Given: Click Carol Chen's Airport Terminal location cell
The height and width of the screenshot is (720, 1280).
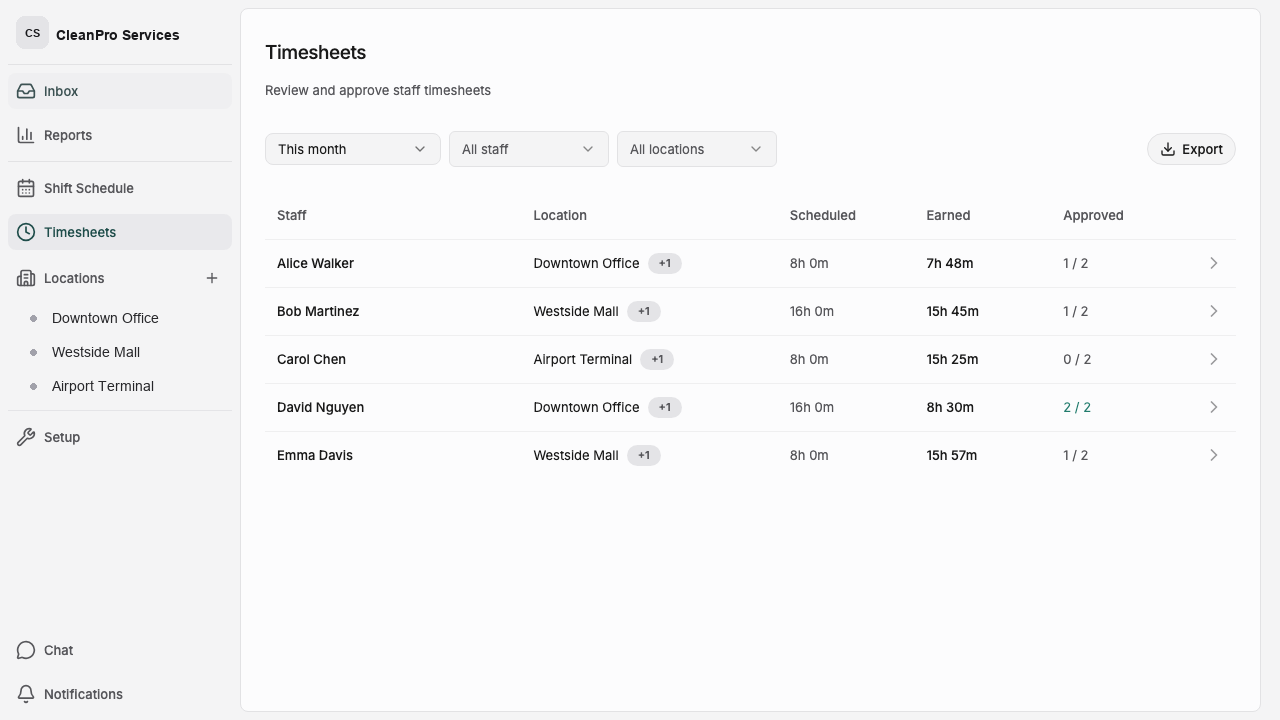Looking at the screenshot, I should tap(583, 359).
